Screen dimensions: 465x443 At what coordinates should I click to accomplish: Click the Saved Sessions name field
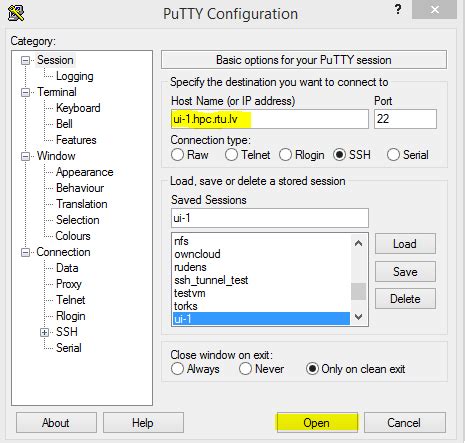pyautogui.click(x=270, y=218)
